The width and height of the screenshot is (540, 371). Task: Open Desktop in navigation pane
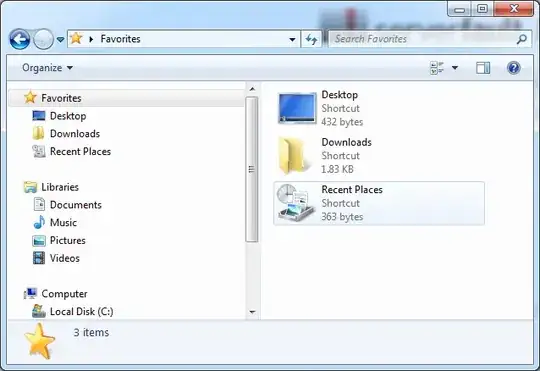(x=68, y=116)
